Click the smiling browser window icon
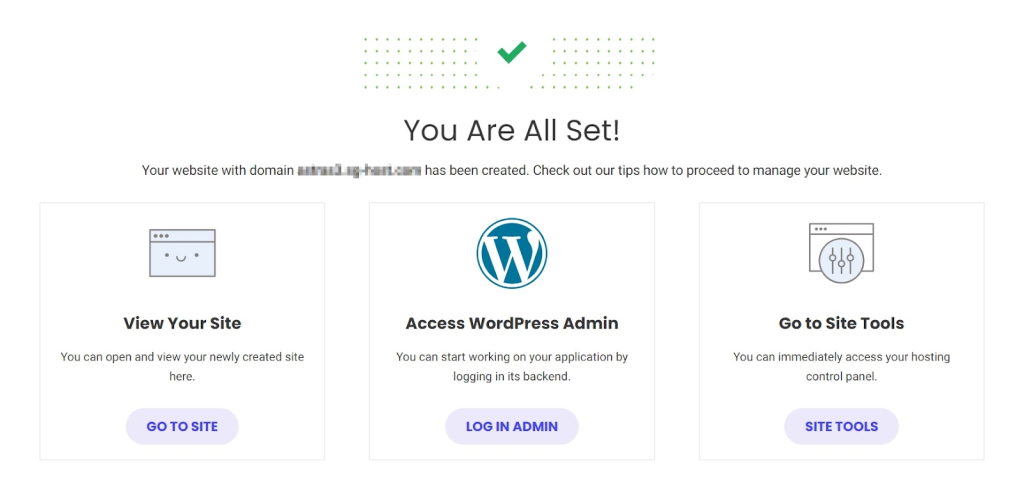 coord(182,253)
